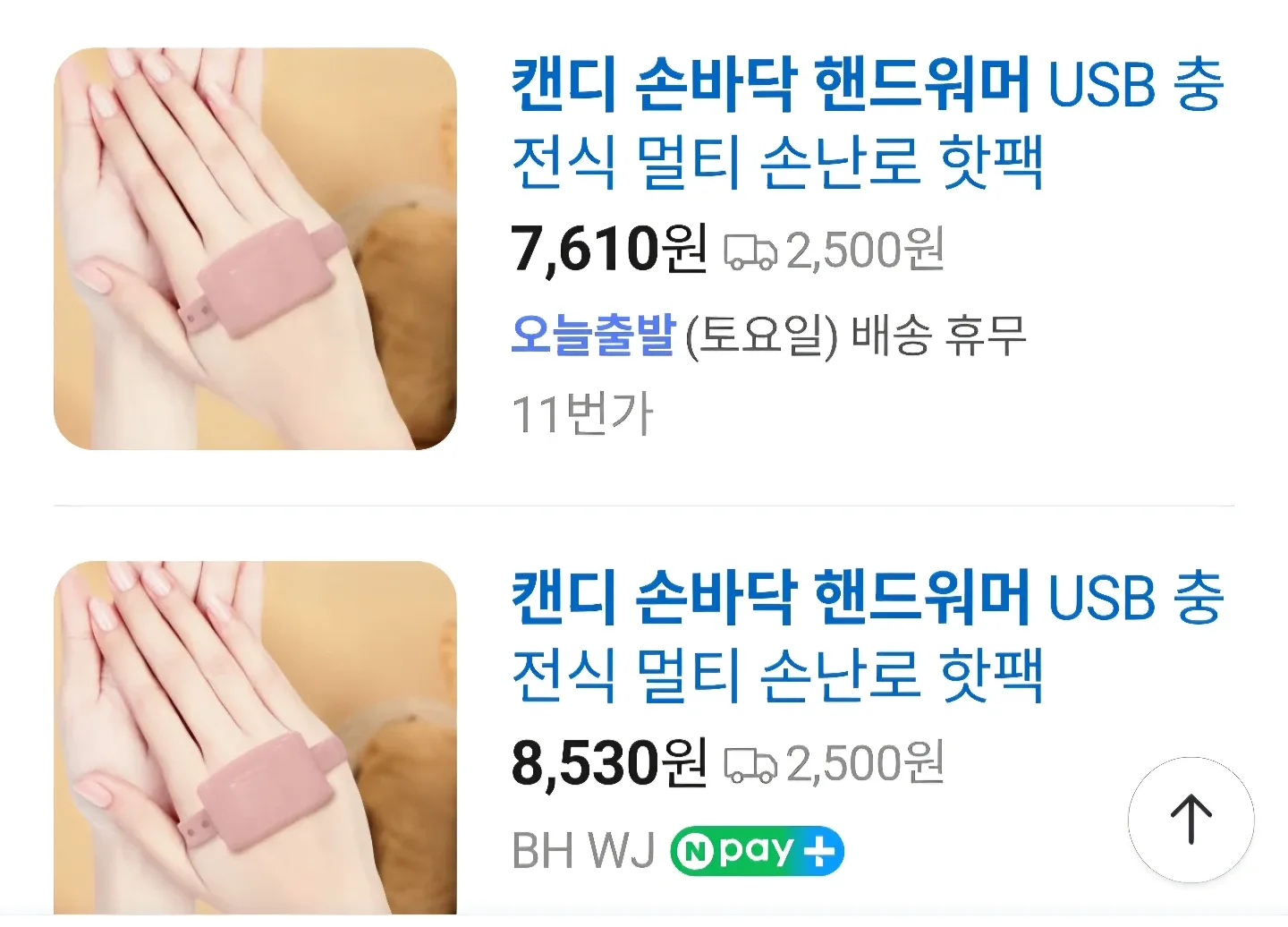1288x927 pixels.
Task: Open first 캔디 손바닥 핸드워머 title link
Action: [x=867, y=123]
